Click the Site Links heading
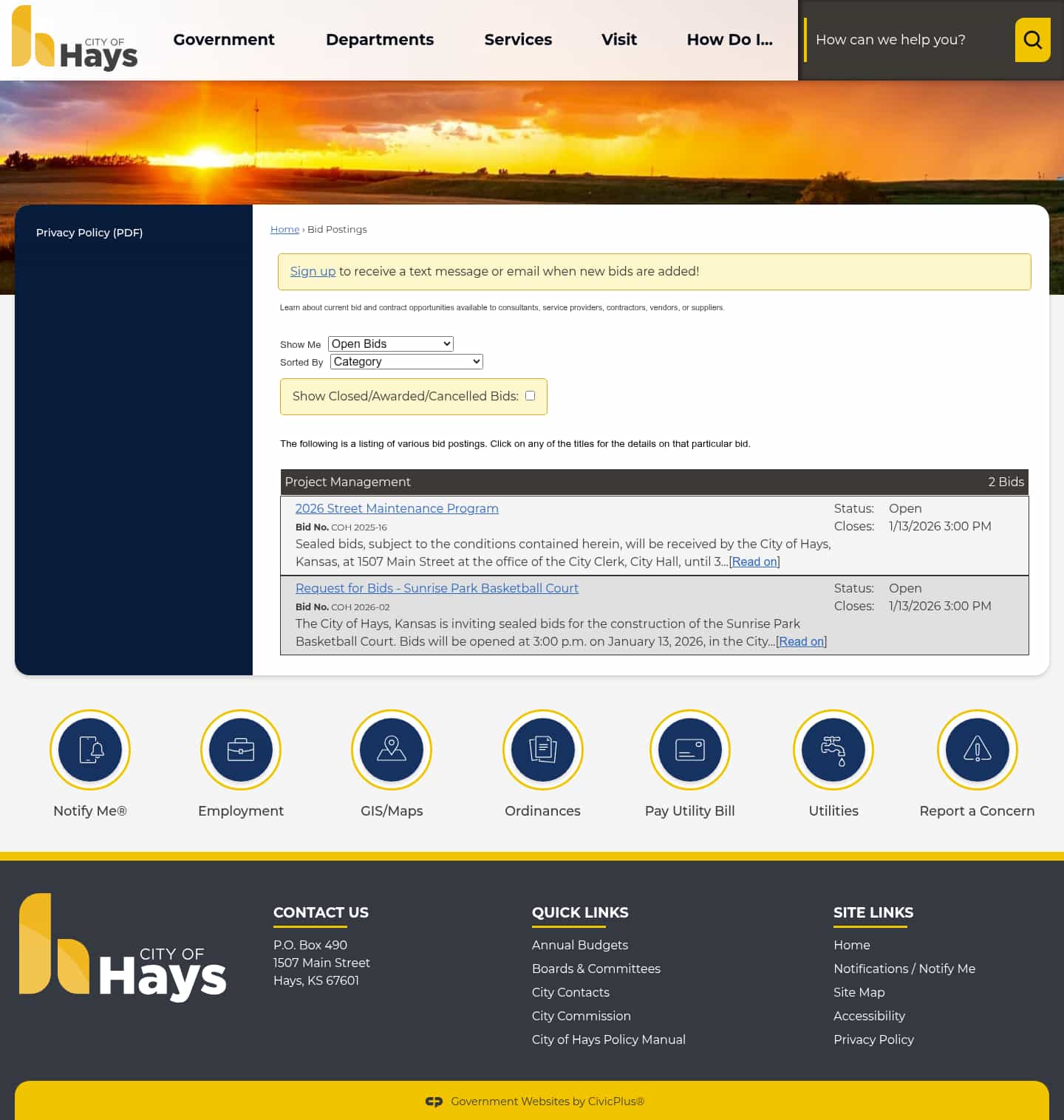The image size is (1064, 1120). tap(873, 912)
